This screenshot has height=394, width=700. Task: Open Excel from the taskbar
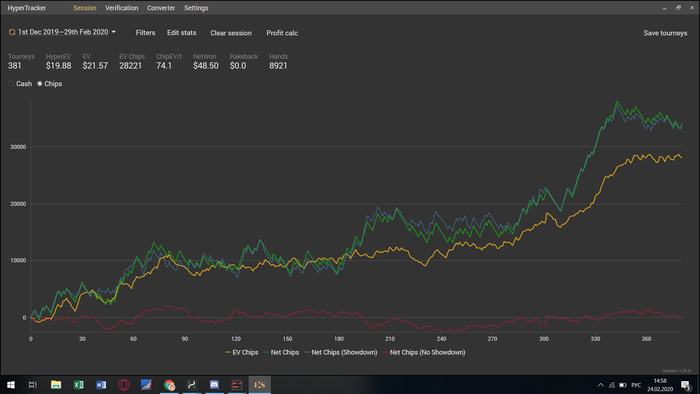tap(79, 385)
